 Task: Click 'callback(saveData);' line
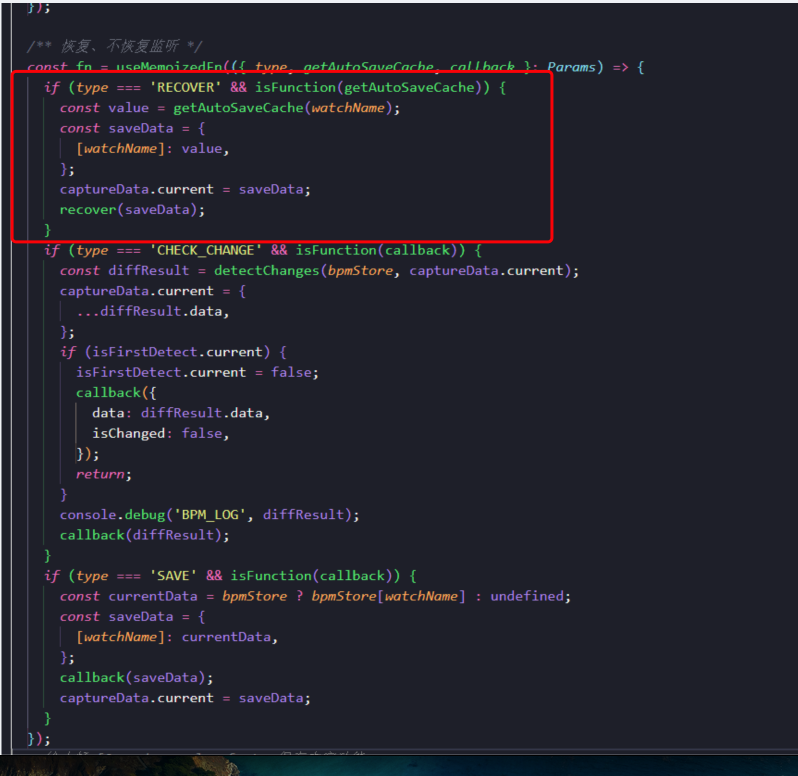coord(136,678)
